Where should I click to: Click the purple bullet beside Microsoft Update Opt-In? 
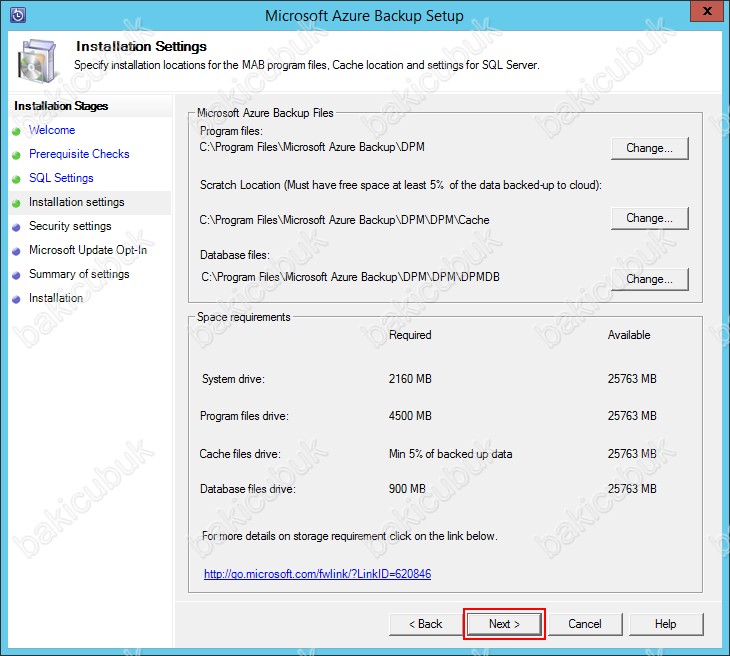click(x=16, y=251)
